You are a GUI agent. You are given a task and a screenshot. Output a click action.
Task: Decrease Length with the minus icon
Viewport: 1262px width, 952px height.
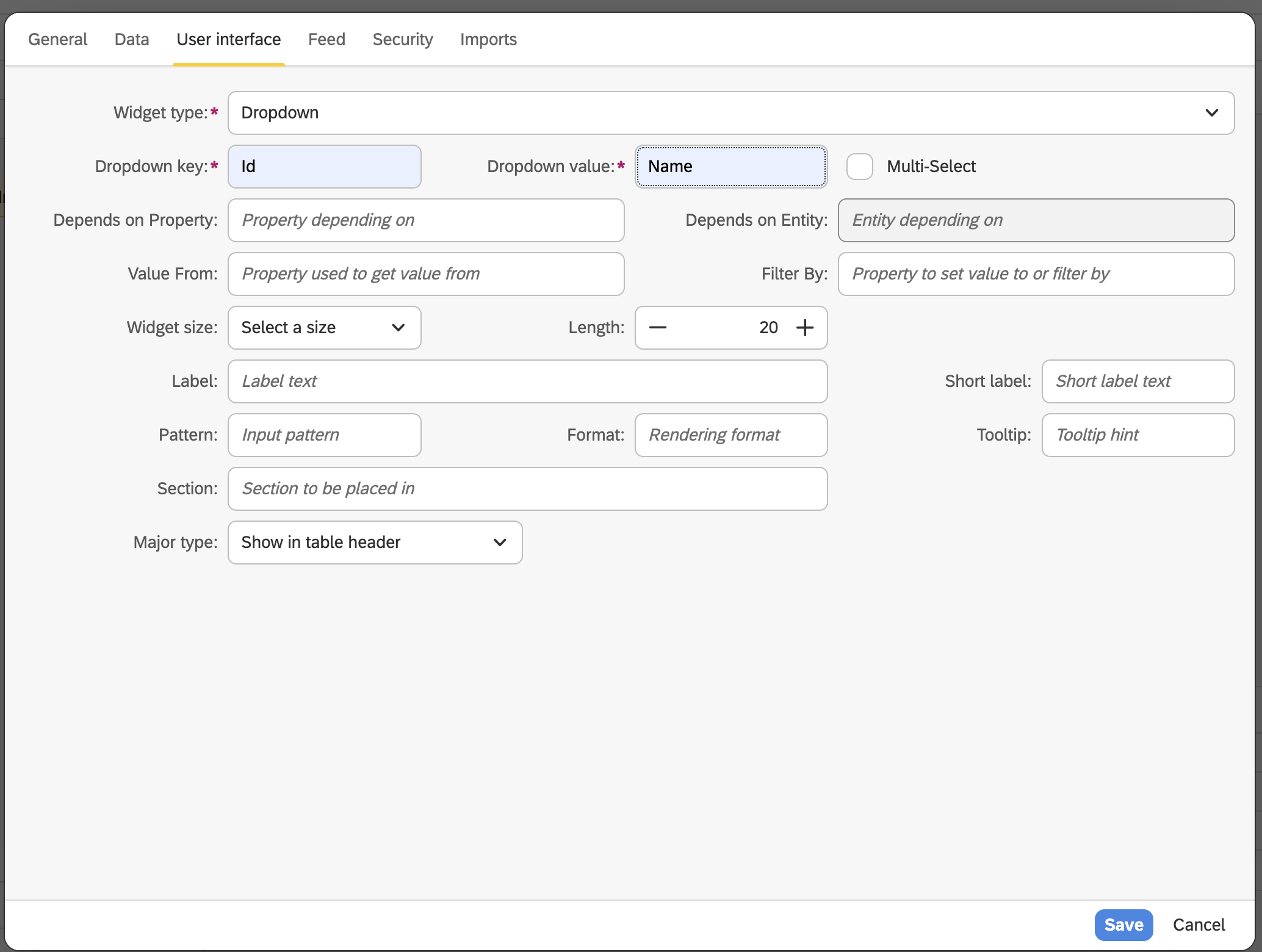coord(657,328)
